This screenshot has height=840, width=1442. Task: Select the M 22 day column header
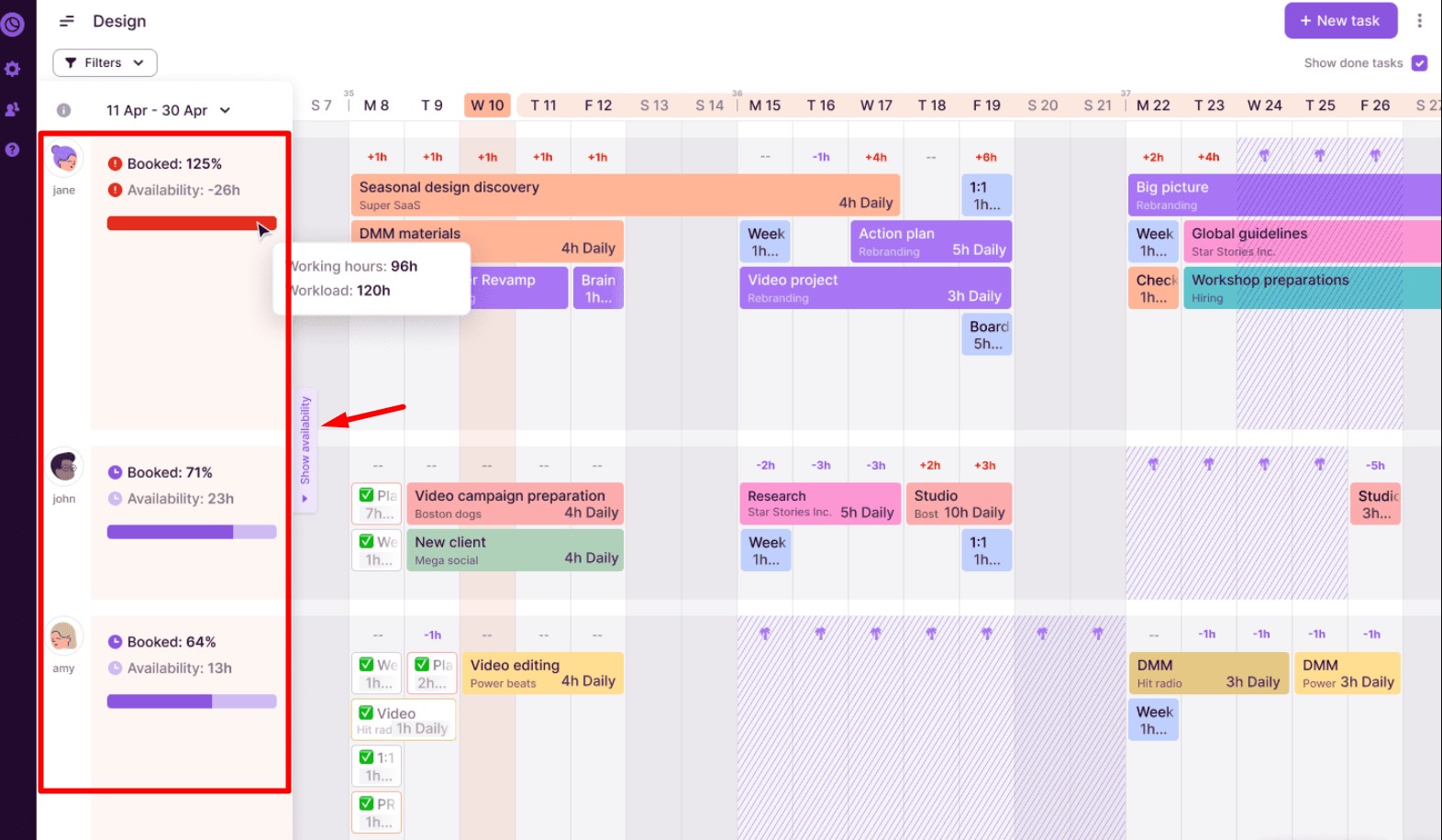1153,105
